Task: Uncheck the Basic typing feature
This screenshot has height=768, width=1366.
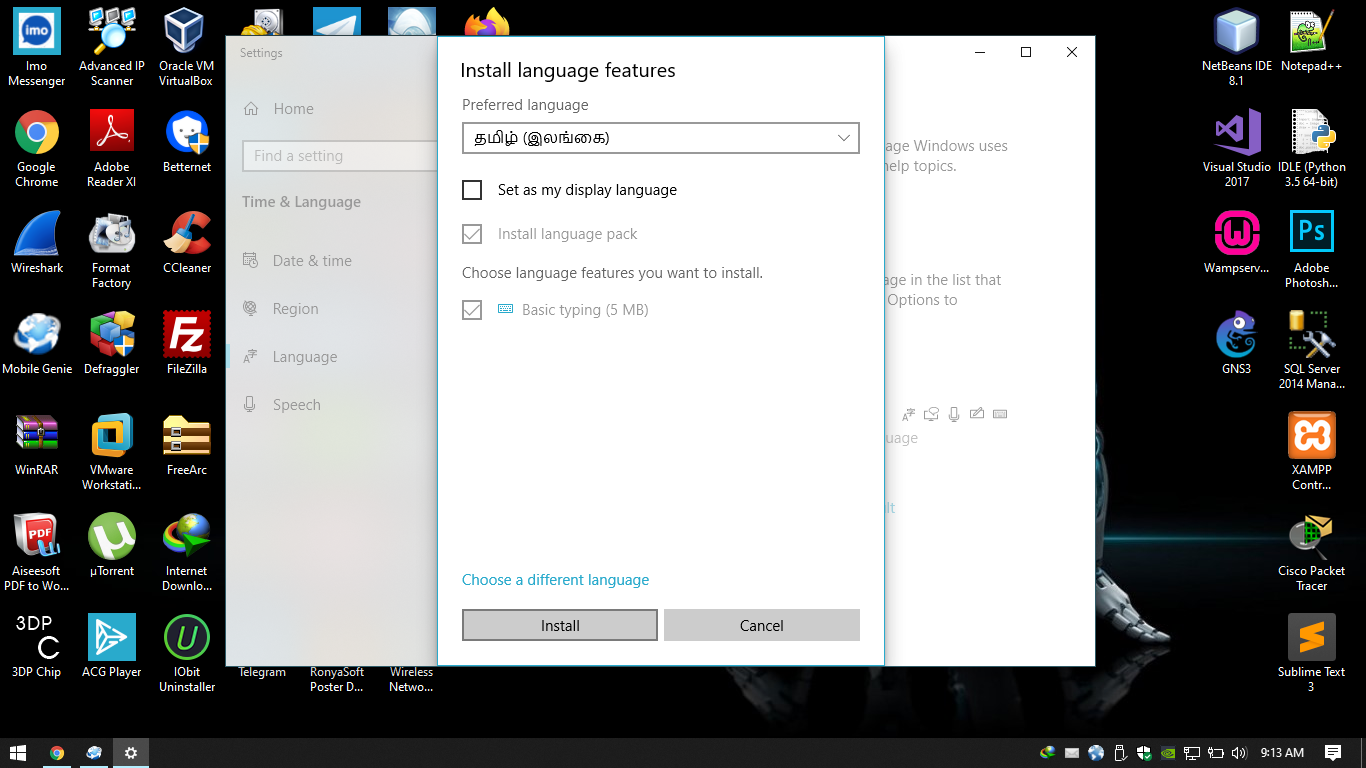Action: point(471,310)
